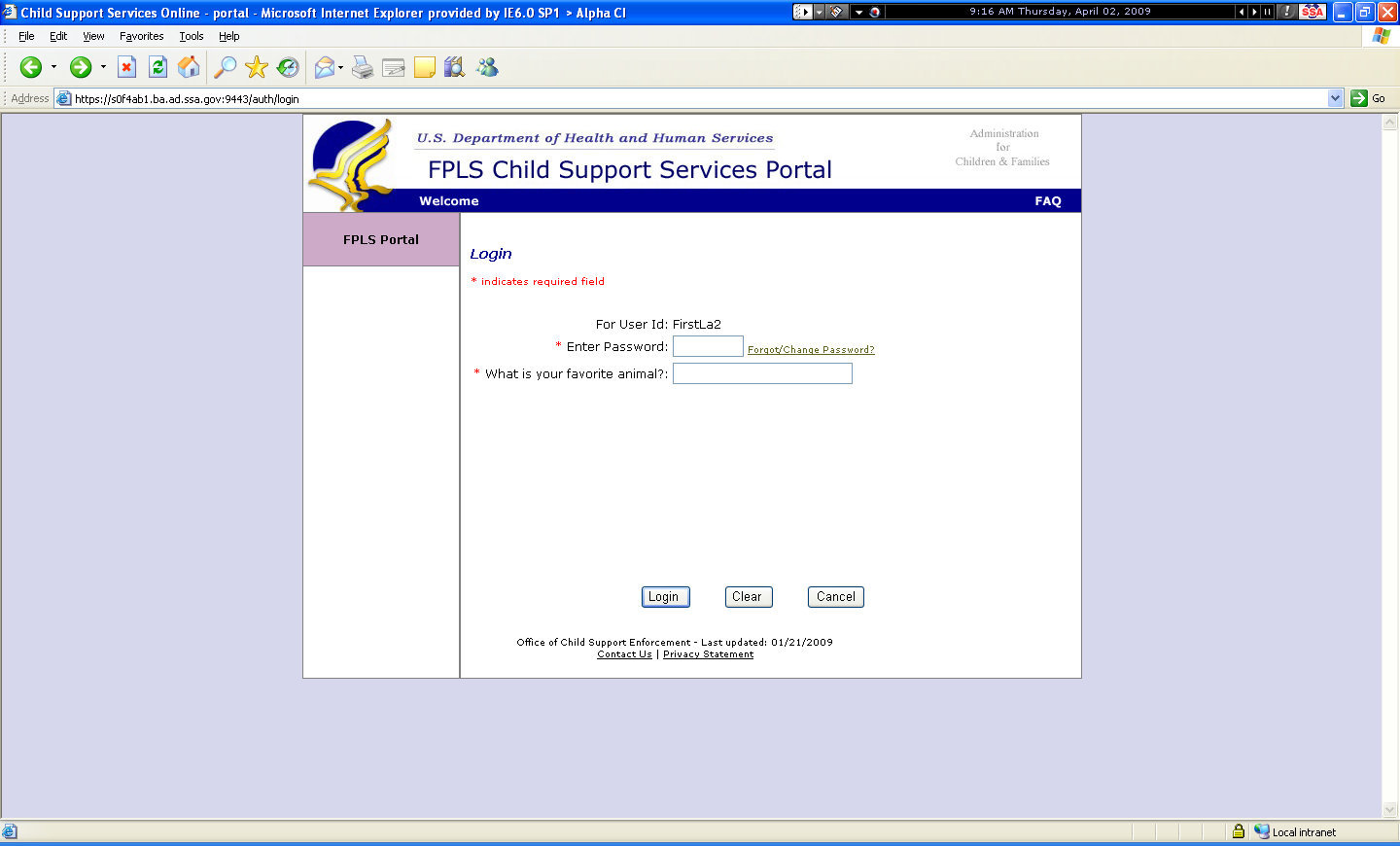The image size is (1400, 846).
Task: Click into the Enter Password field
Action: tap(708, 346)
